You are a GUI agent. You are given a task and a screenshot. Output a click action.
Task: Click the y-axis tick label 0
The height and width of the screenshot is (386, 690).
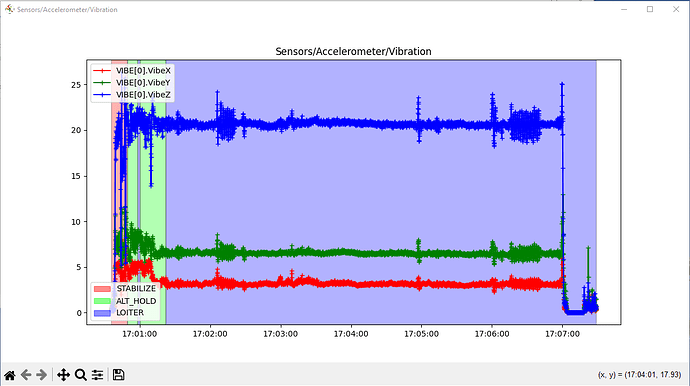(79, 313)
